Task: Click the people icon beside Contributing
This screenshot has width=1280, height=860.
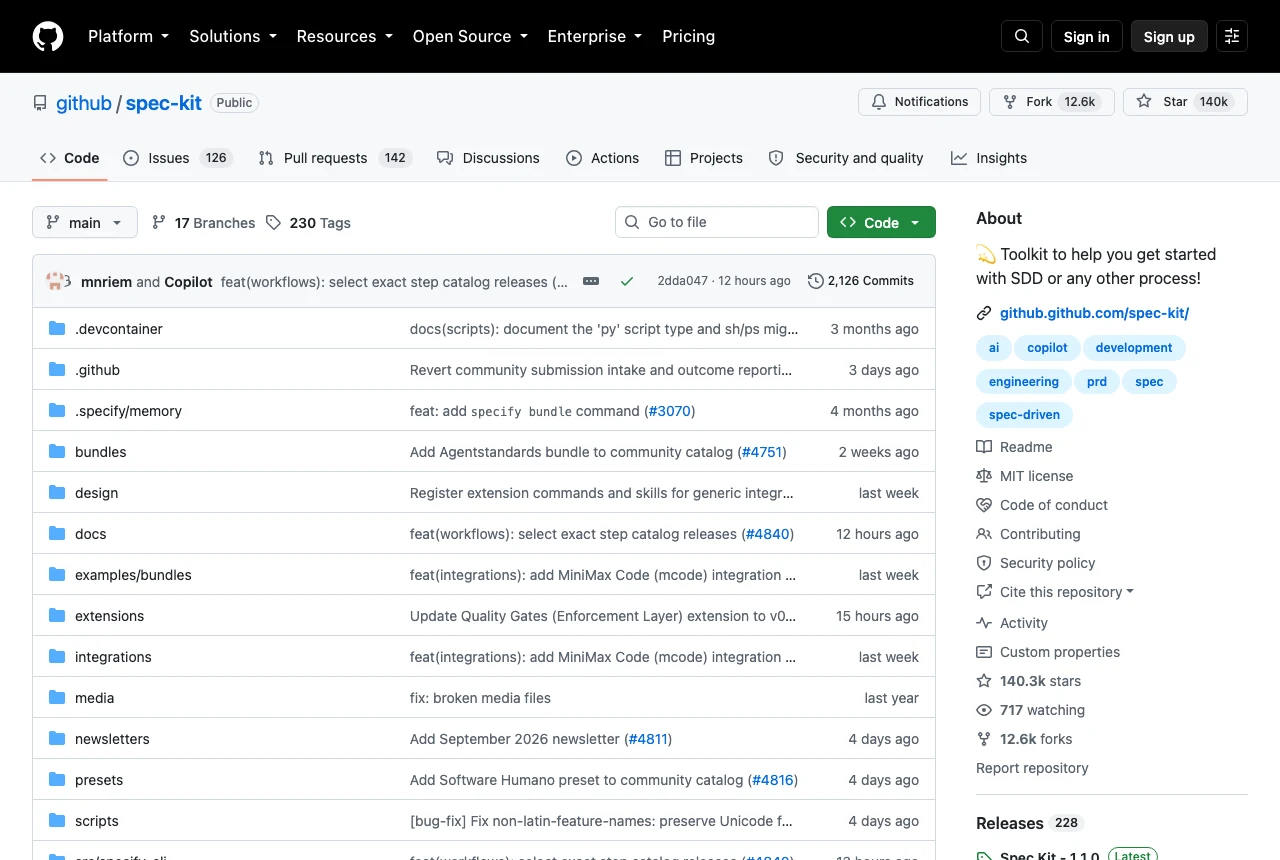Action: click(x=984, y=534)
